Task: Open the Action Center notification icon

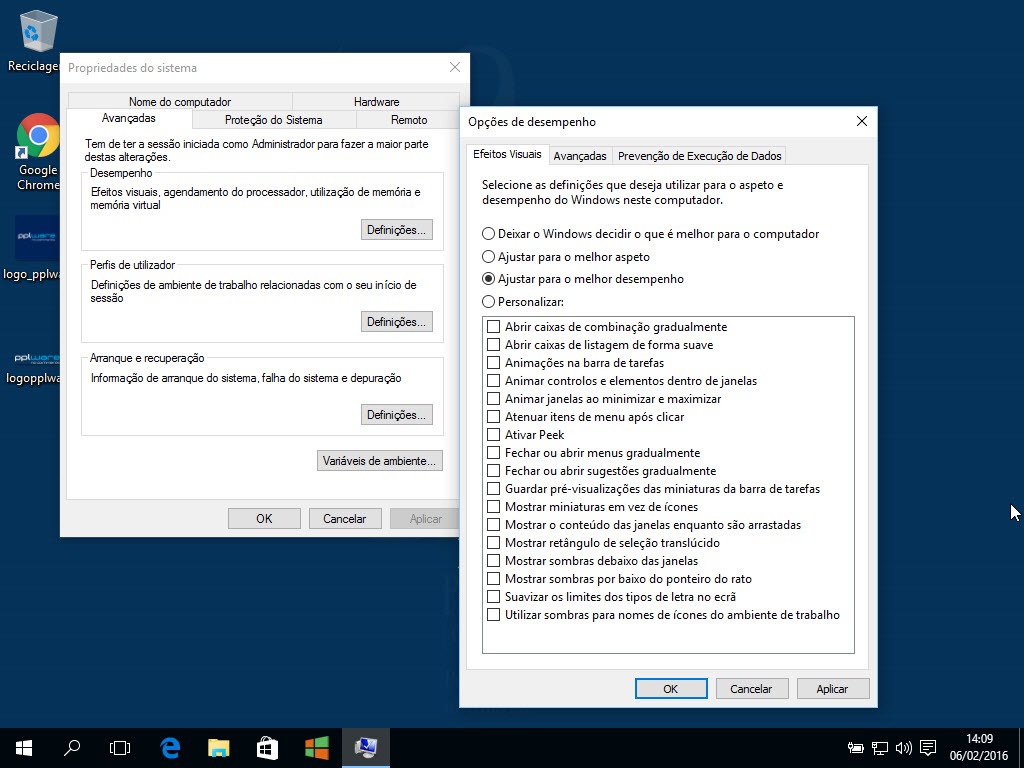Action: click(x=928, y=747)
